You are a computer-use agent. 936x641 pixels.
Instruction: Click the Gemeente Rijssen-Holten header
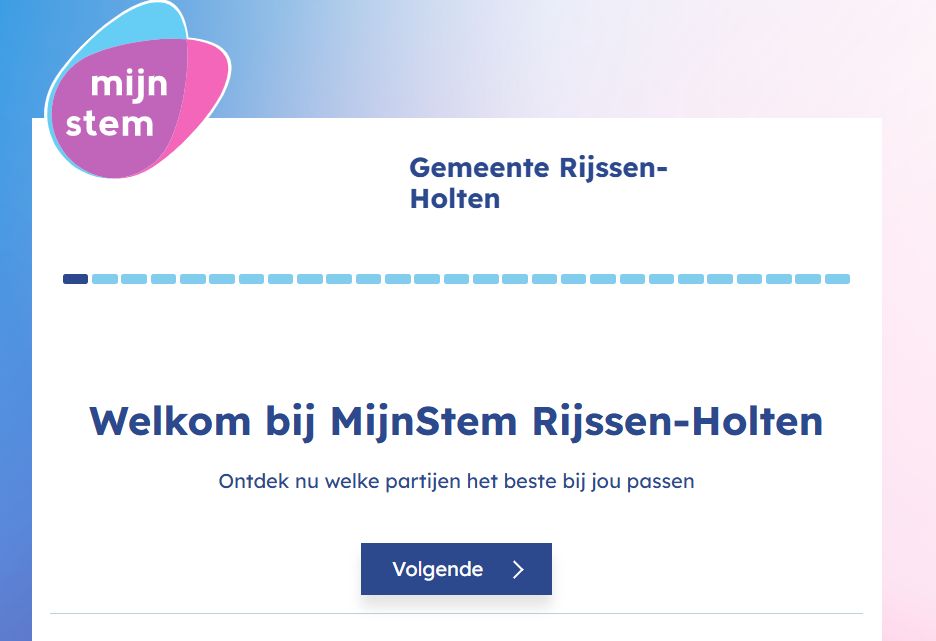[x=540, y=183]
